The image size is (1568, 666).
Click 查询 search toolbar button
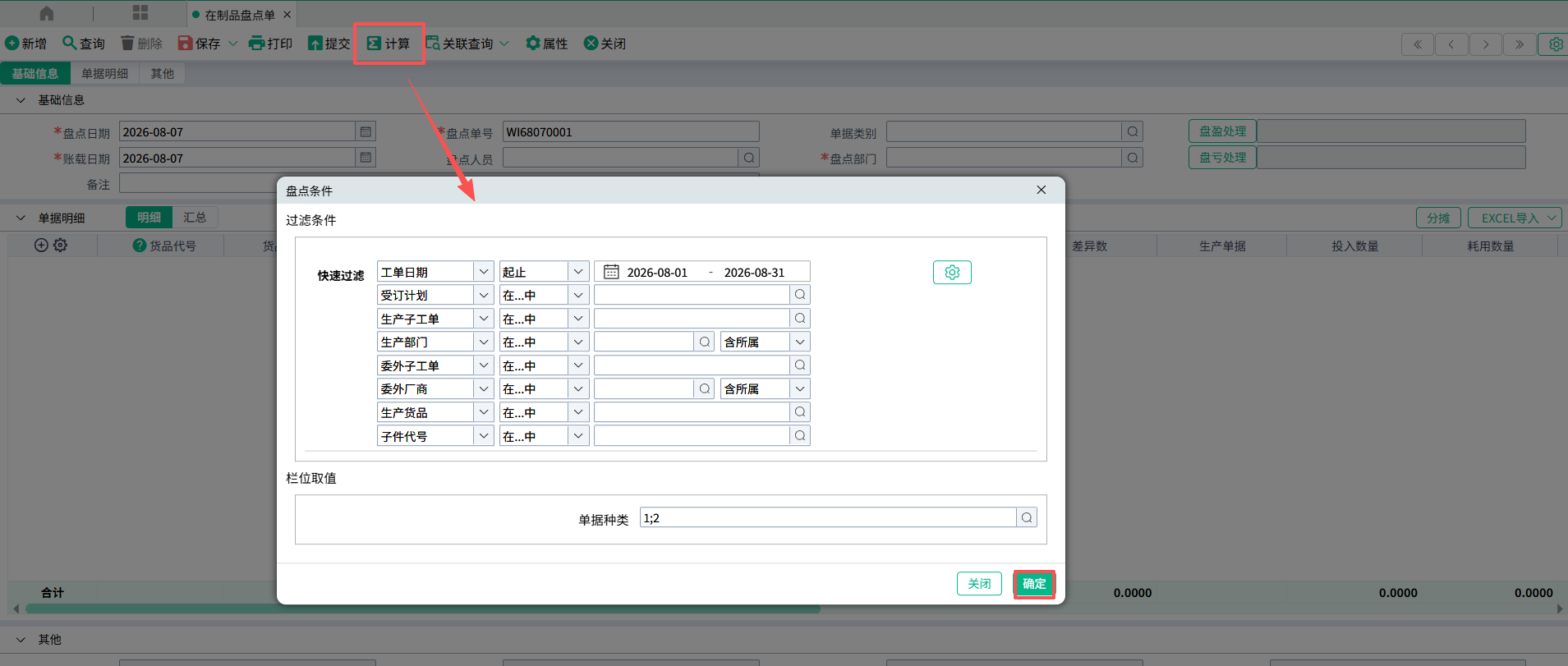tap(84, 43)
